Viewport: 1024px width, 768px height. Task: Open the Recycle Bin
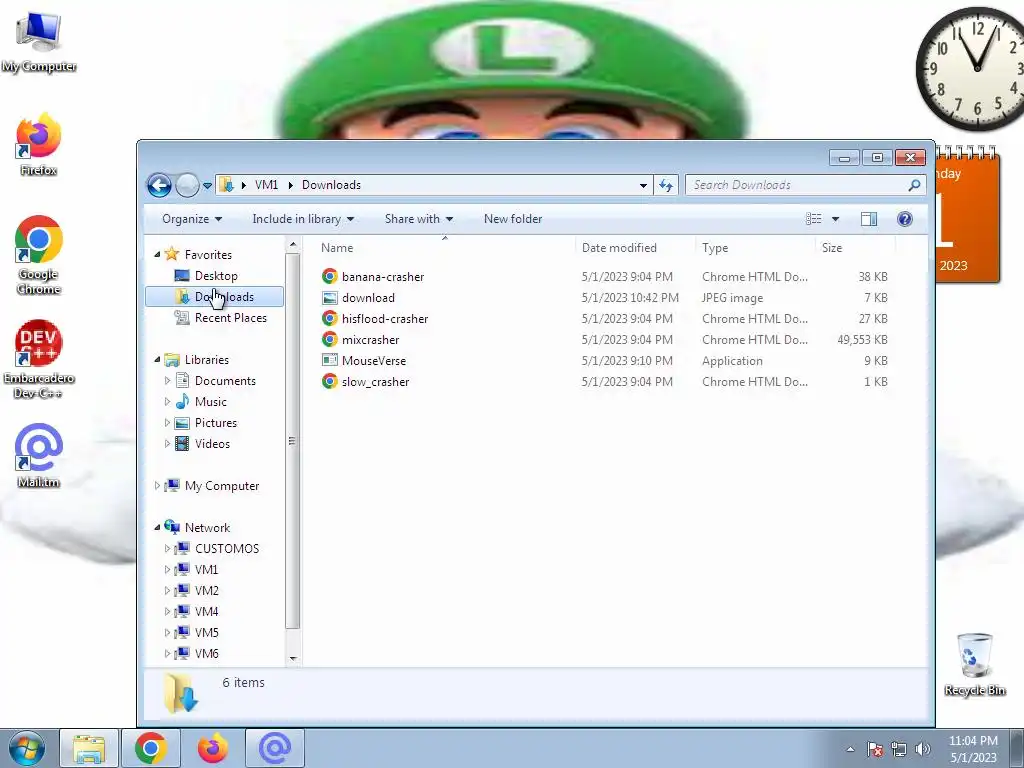coord(974,665)
